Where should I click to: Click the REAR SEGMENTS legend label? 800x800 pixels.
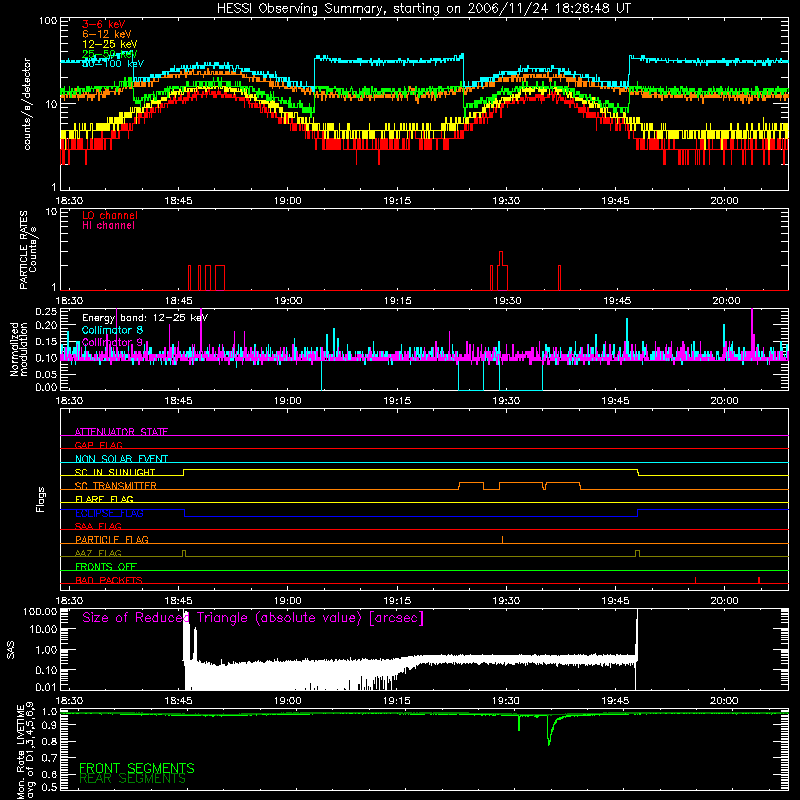[x=132, y=779]
